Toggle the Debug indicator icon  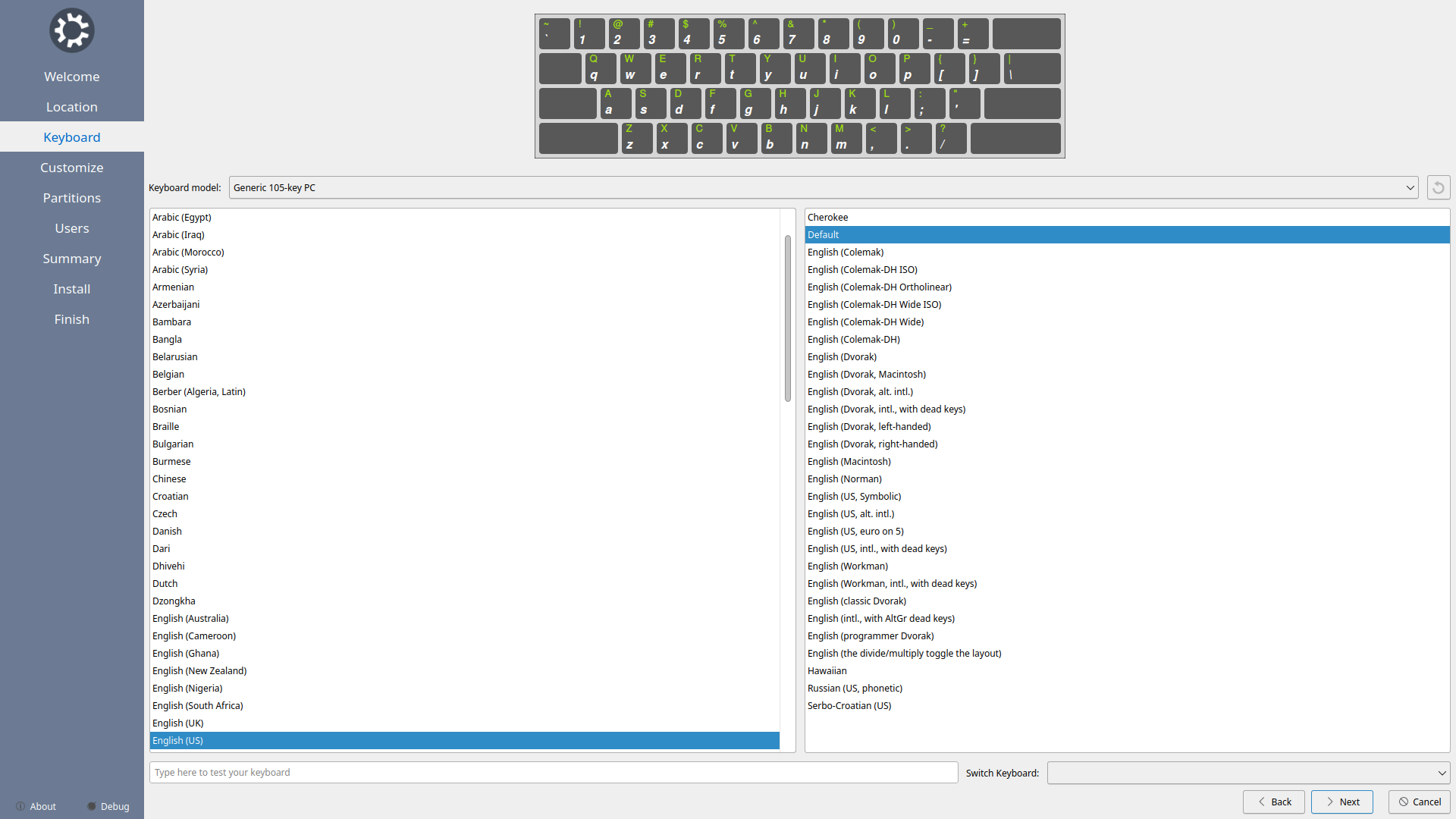pyautogui.click(x=92, y=806)
